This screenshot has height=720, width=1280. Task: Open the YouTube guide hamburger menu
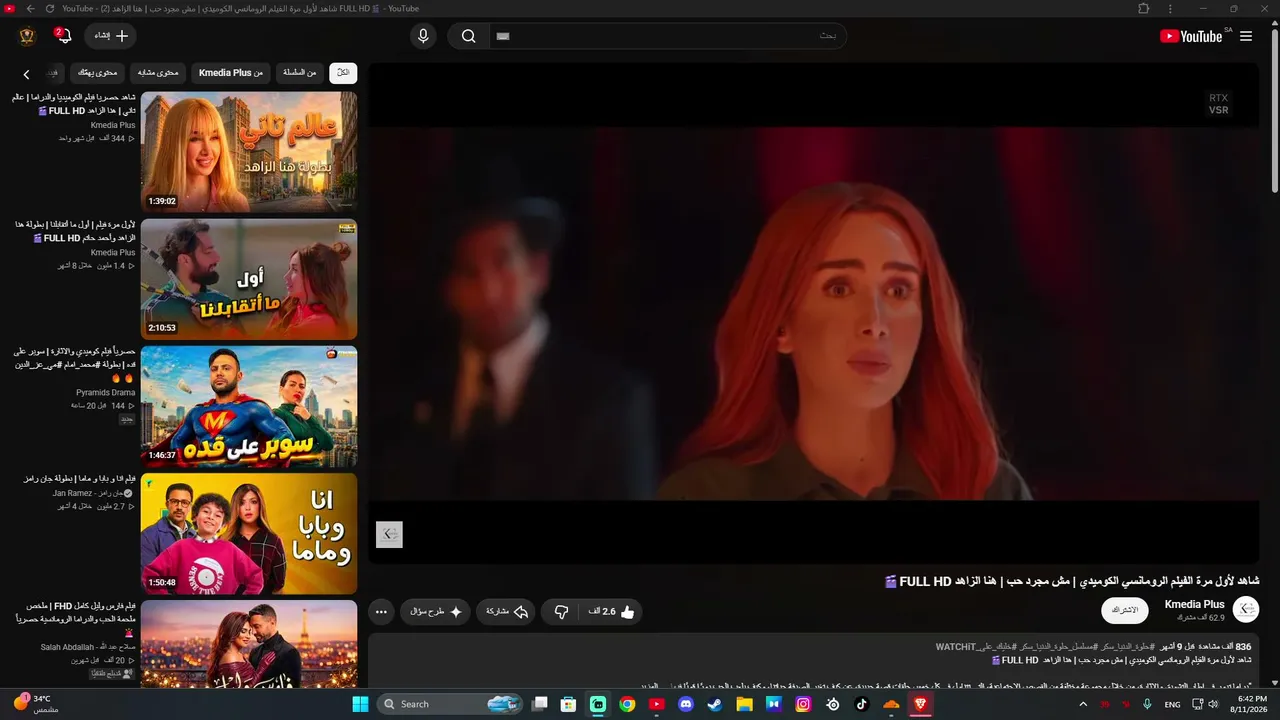click(1246, 36)
